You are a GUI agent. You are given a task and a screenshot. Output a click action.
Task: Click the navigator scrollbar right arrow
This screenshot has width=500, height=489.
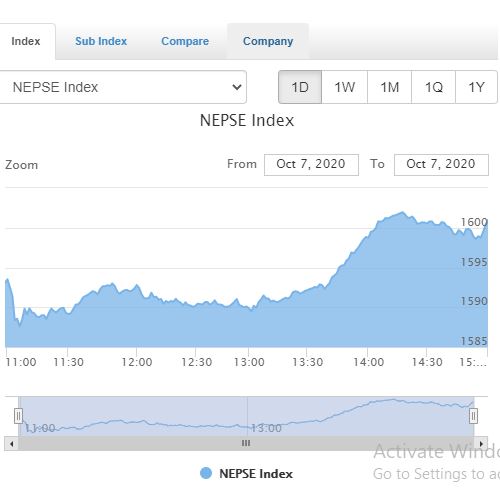coord(481,444)
